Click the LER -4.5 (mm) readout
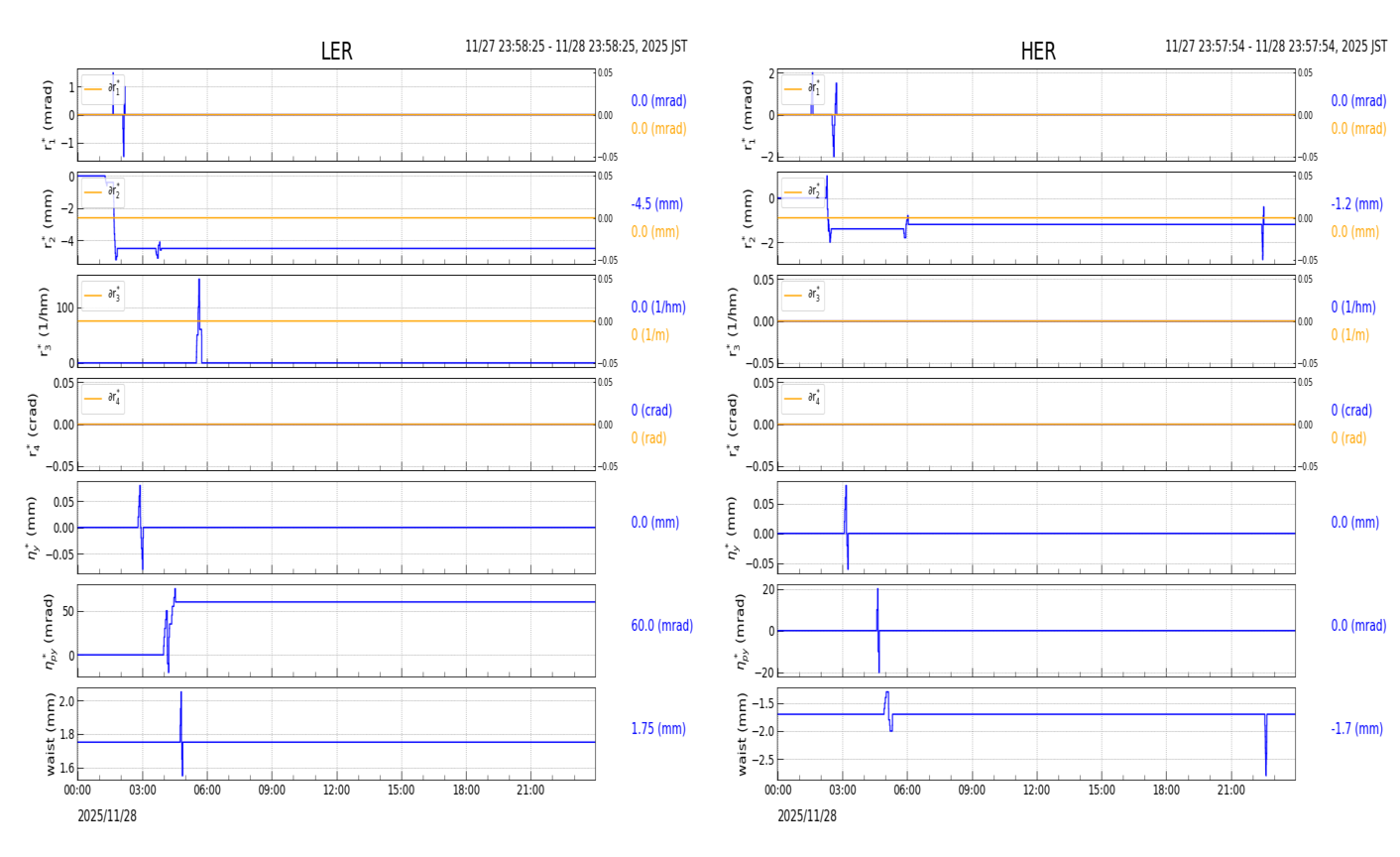1400x857 pixels. [657, 204]
